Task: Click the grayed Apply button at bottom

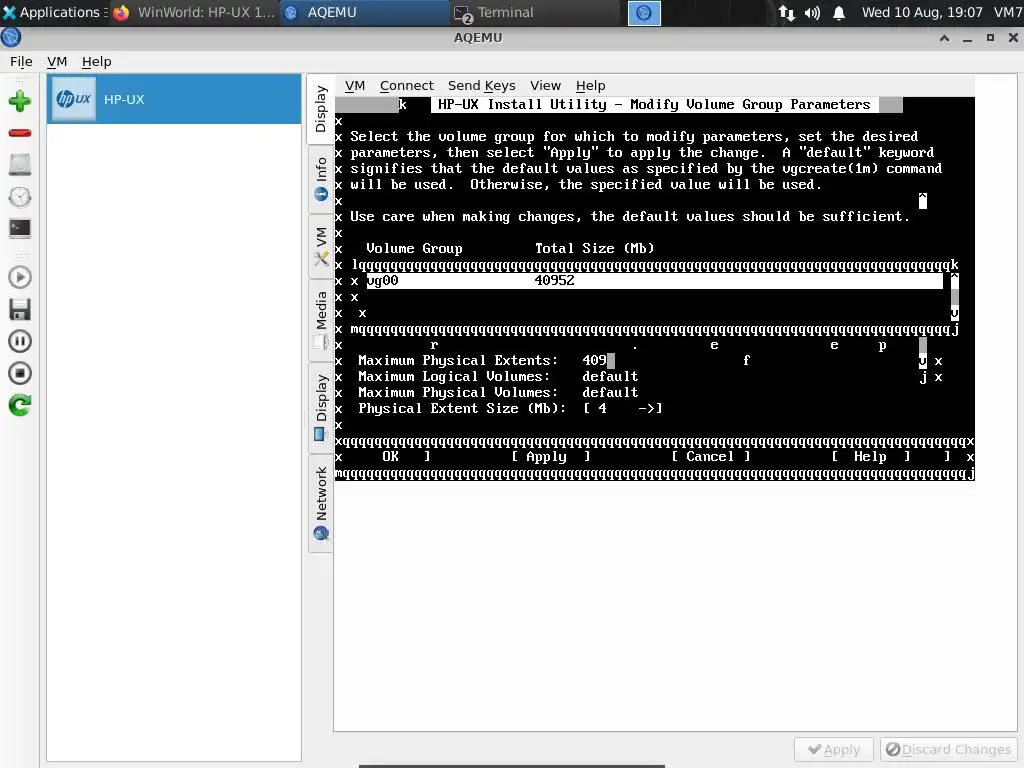Action: tap(833, 750)
